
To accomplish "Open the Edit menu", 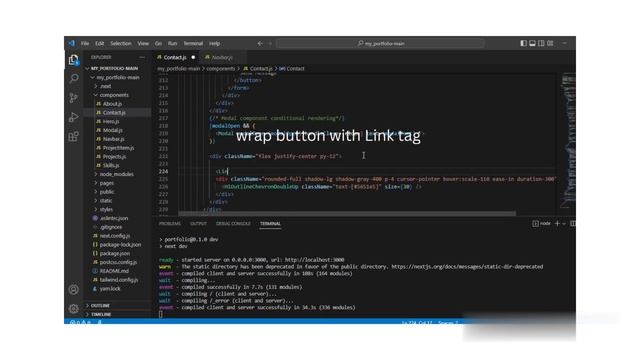I will point(100,43).
